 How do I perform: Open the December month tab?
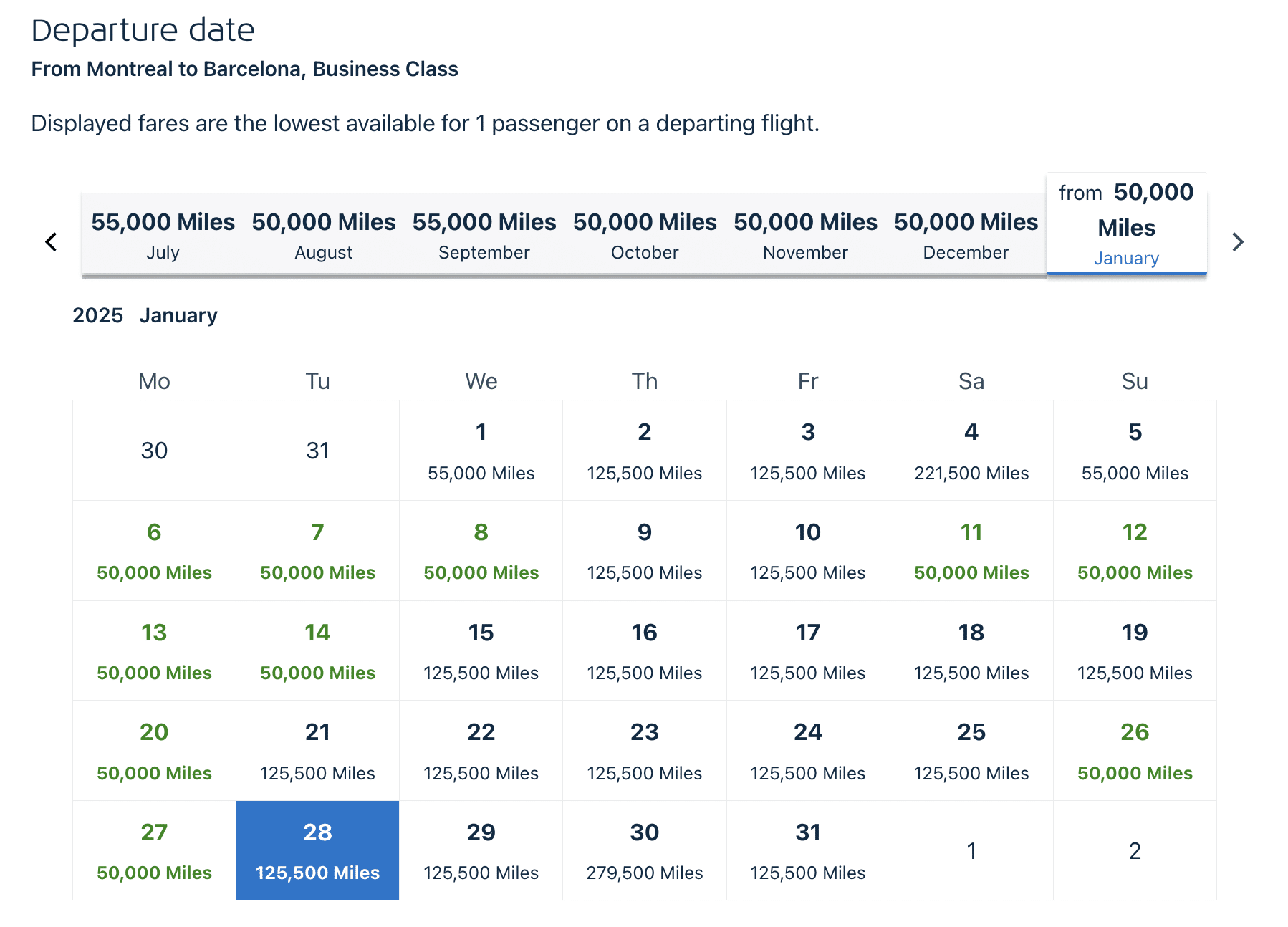(x=965, y=235)
